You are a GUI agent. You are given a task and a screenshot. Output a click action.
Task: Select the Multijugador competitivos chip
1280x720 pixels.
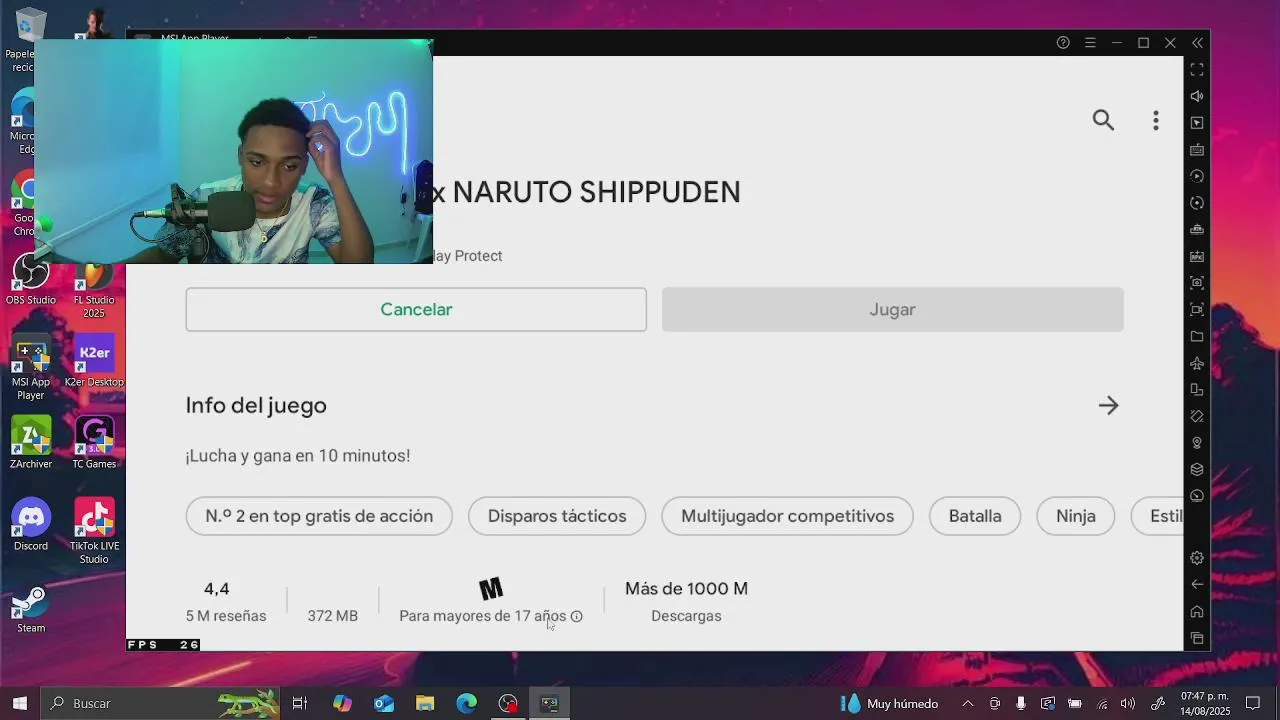coord(787,516)
